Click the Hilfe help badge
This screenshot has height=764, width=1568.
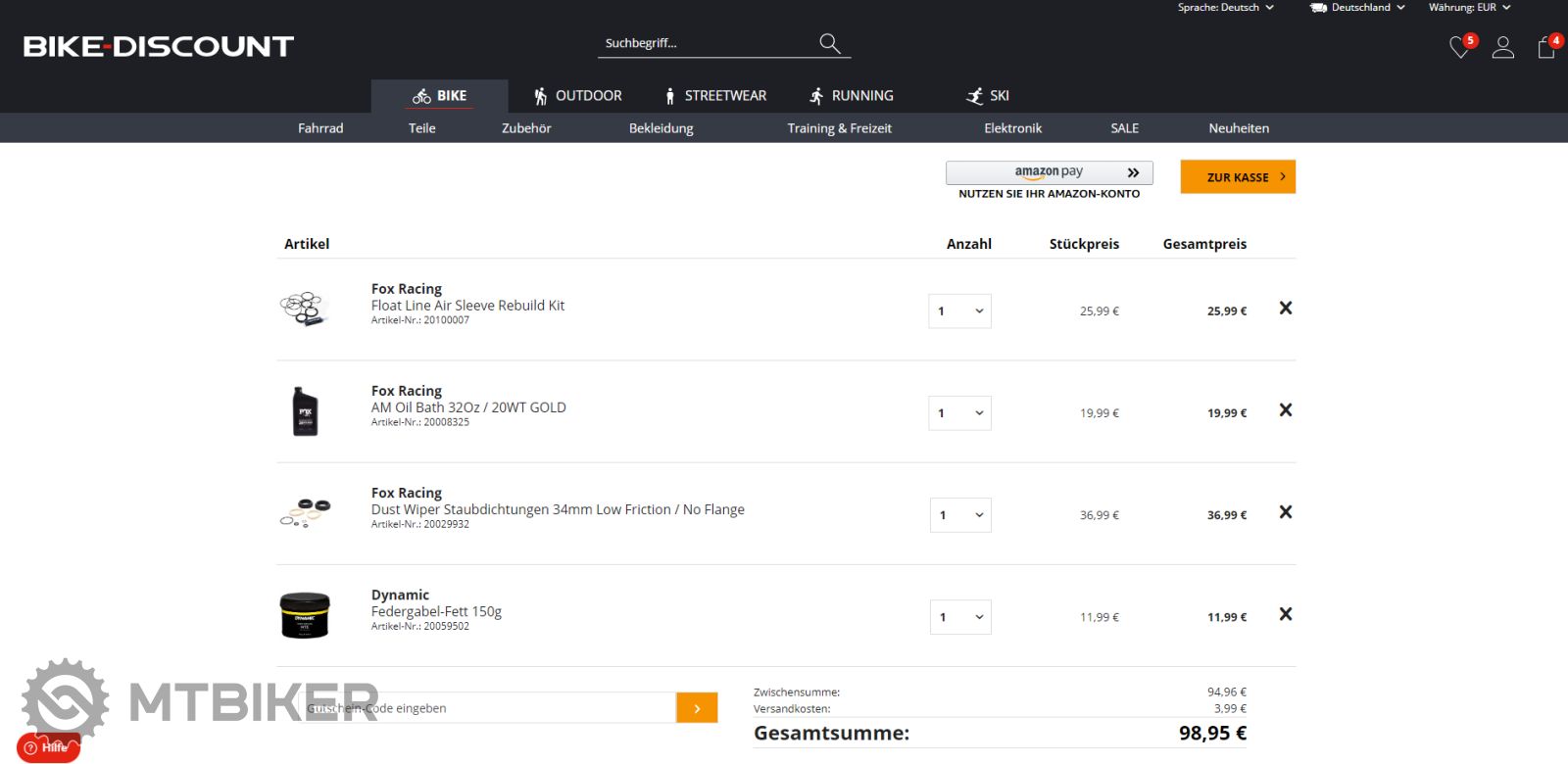[x=48, y=747]
